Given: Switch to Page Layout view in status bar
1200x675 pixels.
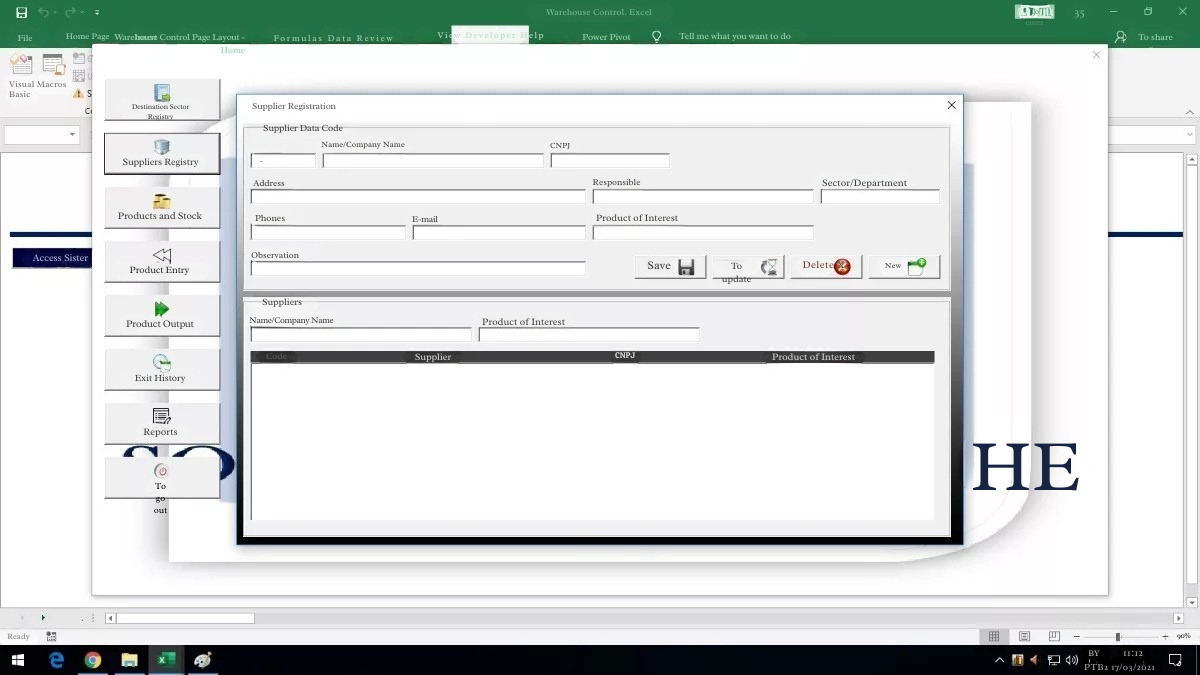Looking at the screenshot, I should click(1024, 636).
